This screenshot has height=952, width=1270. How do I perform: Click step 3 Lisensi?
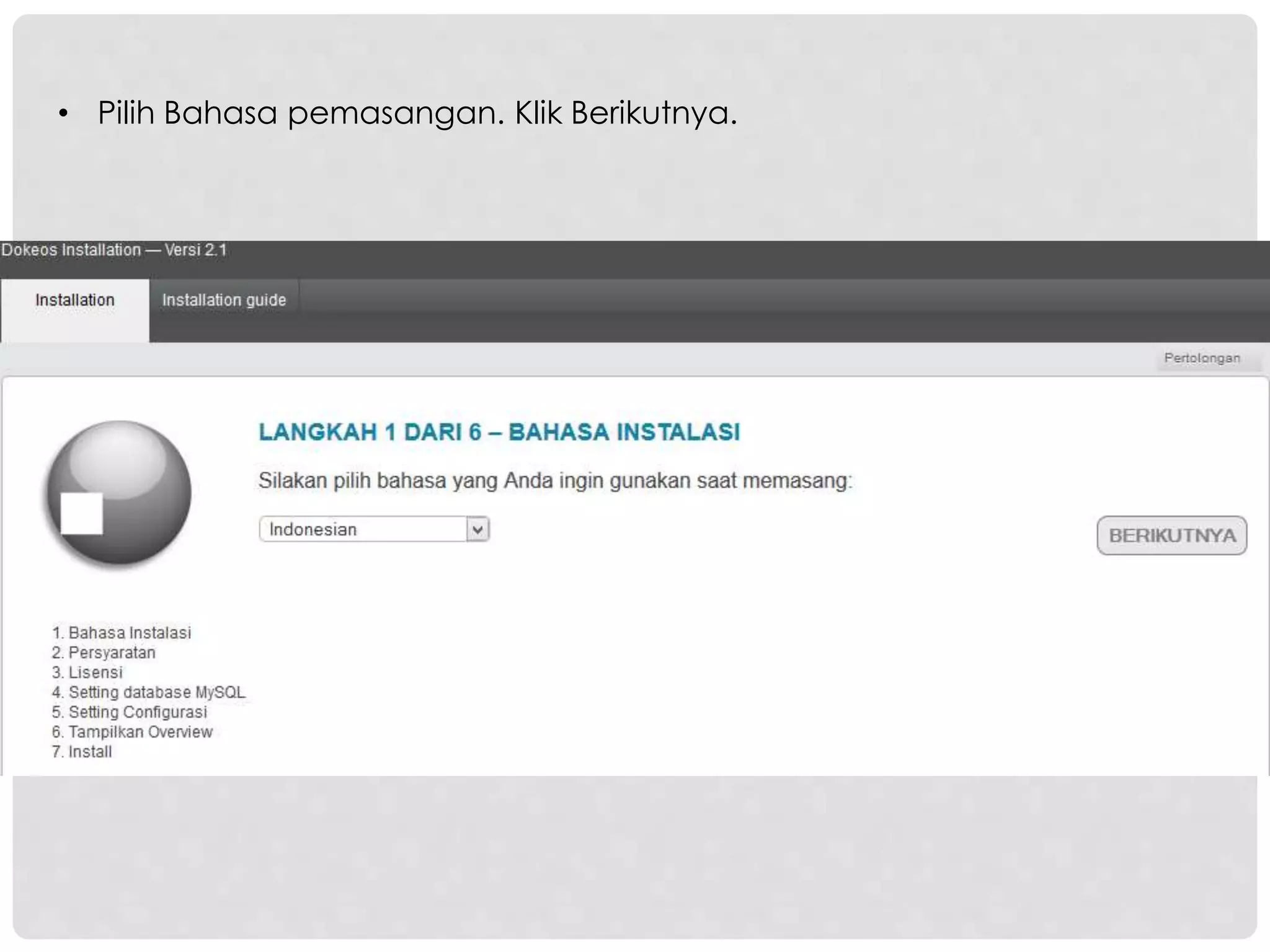(87, 672)
